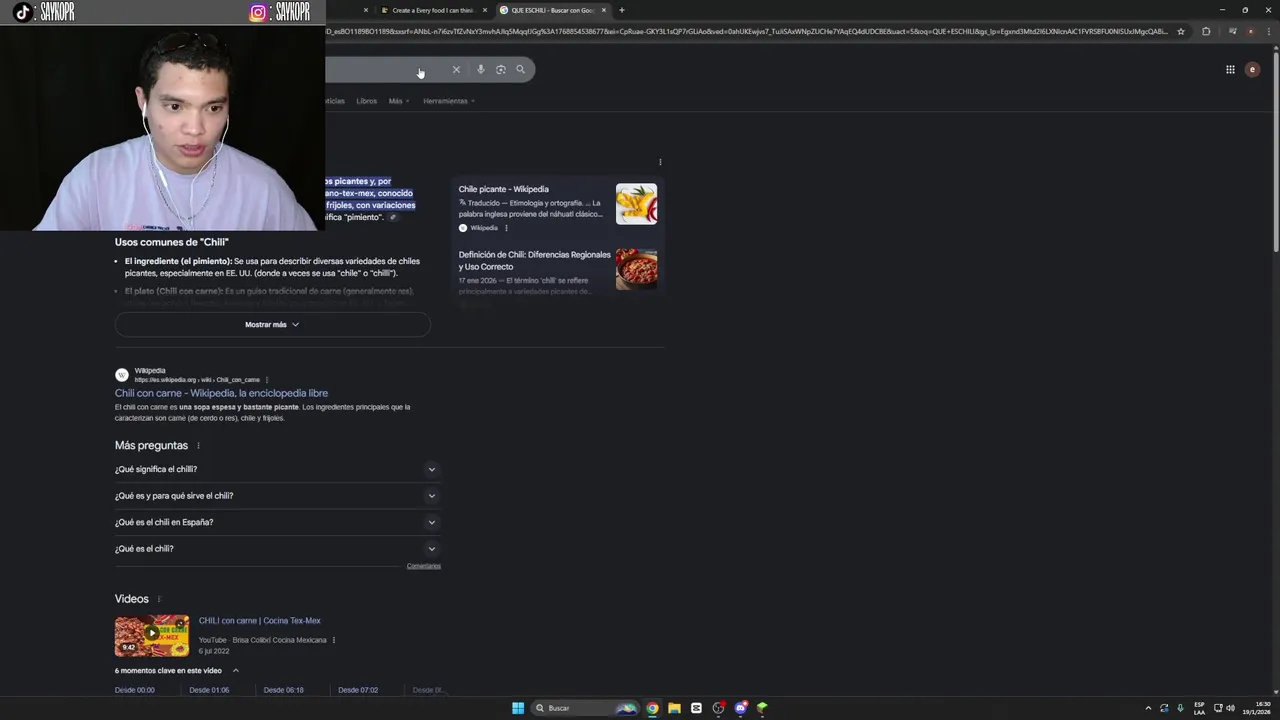This screenshot has height=720, width=1280.
Task: Open CapCut from the taskbar
Action: [x=696, y=708]
